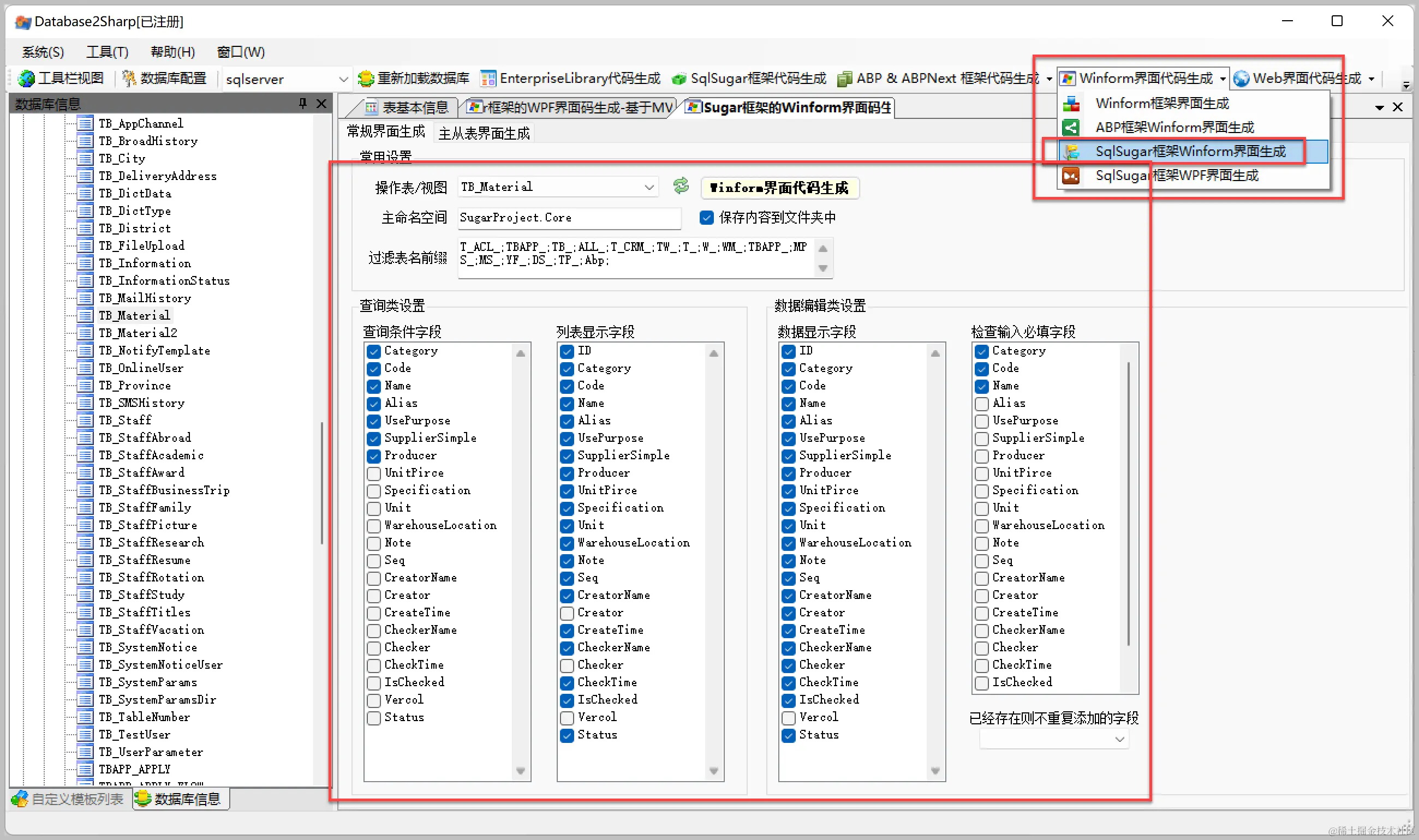The height and width of the screenshot is (840, 1419).
Task: Click the 工具栏视图 globe icon
Action: point(26,78)
